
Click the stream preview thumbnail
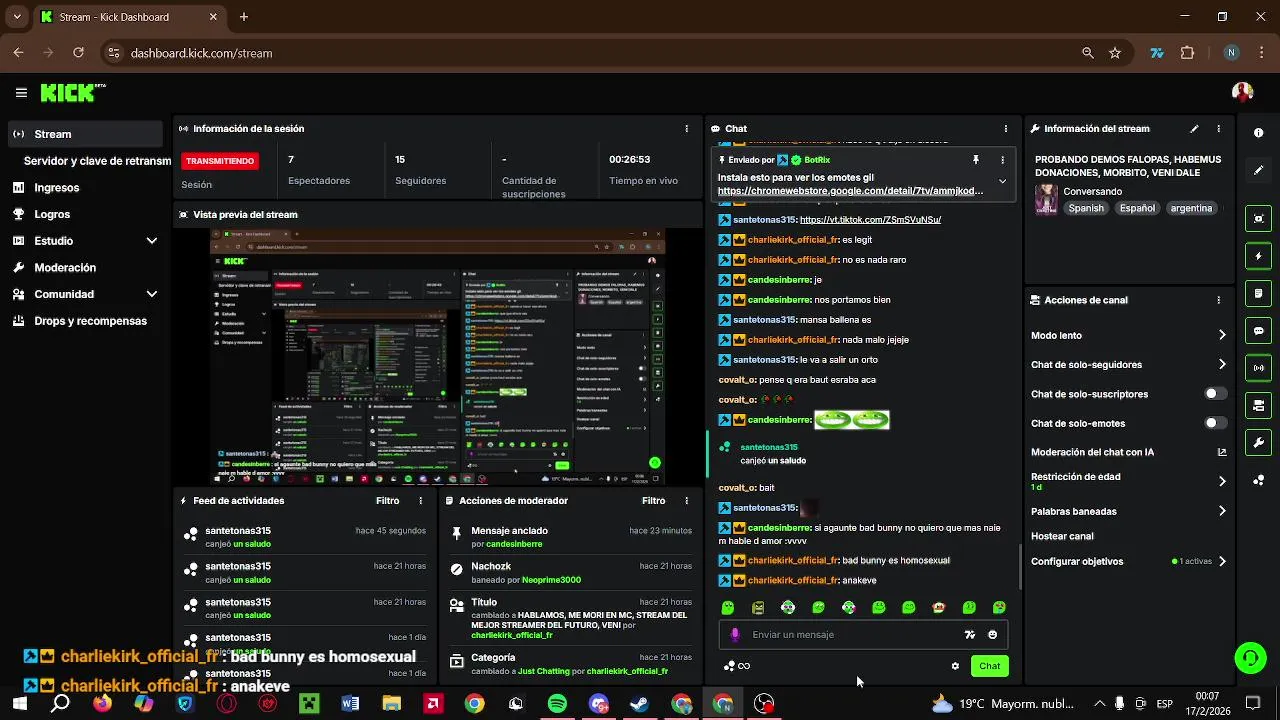438,357
